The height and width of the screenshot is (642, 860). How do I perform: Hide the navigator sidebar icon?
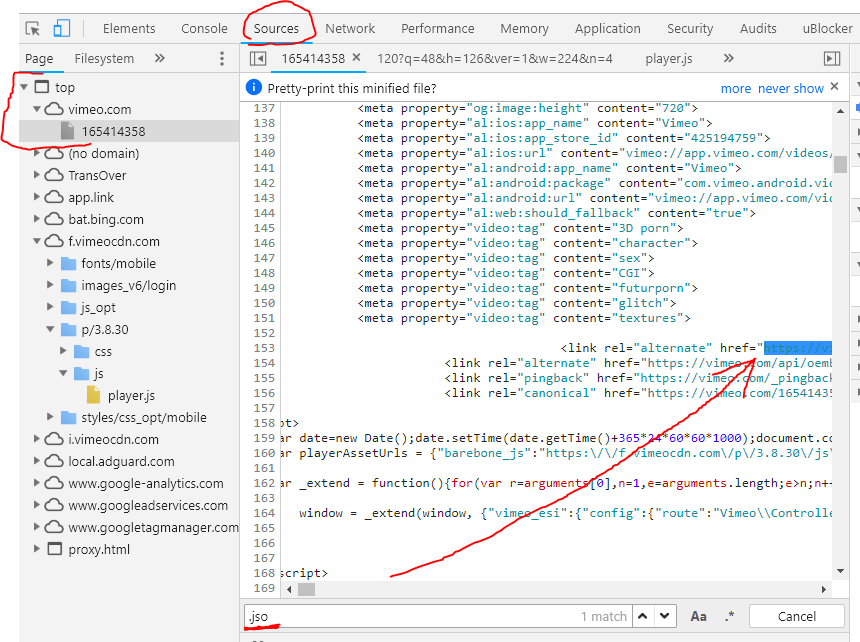coord(258,59)
